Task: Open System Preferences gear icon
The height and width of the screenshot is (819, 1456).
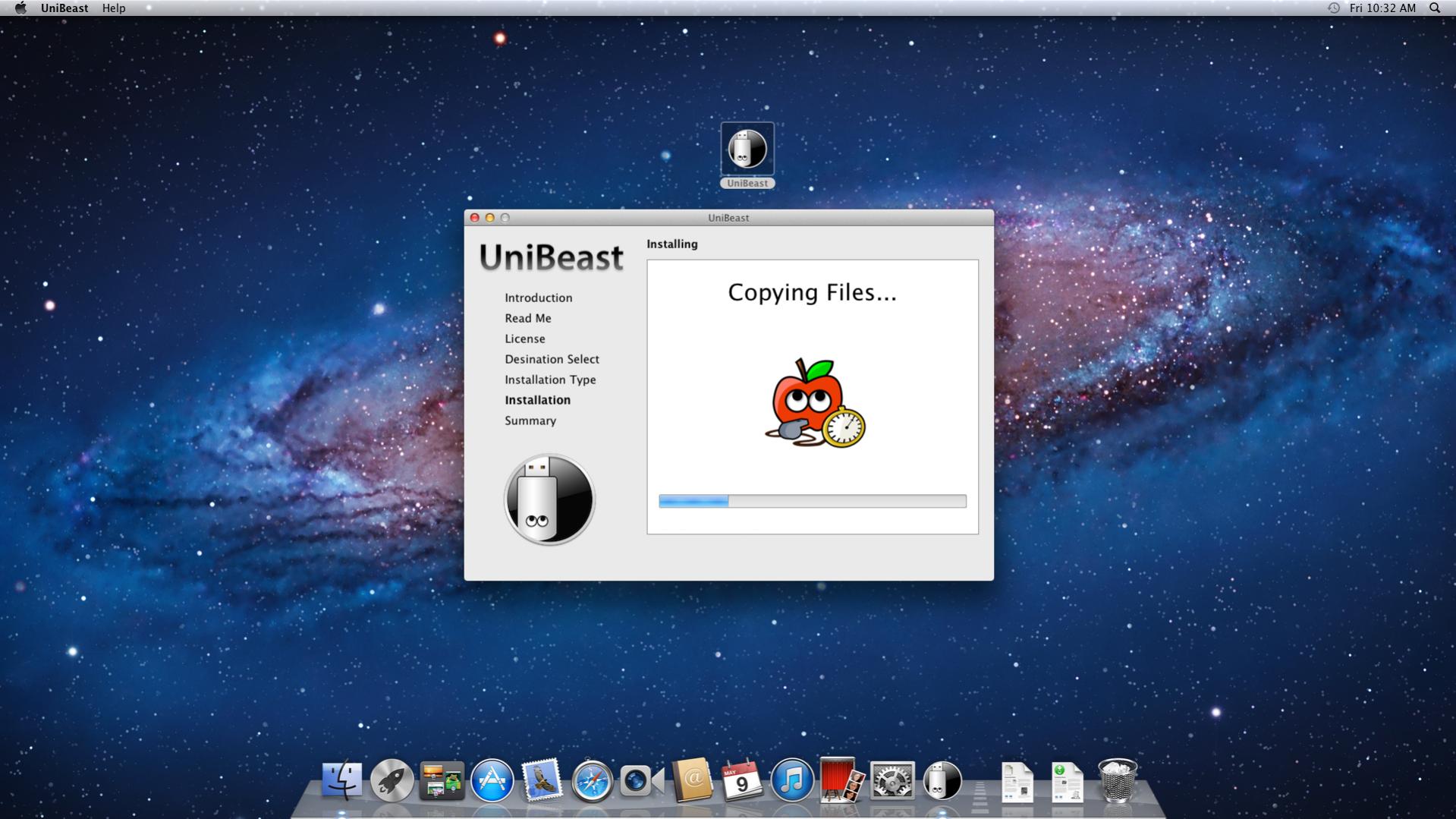Action: (x=892, y=780)
